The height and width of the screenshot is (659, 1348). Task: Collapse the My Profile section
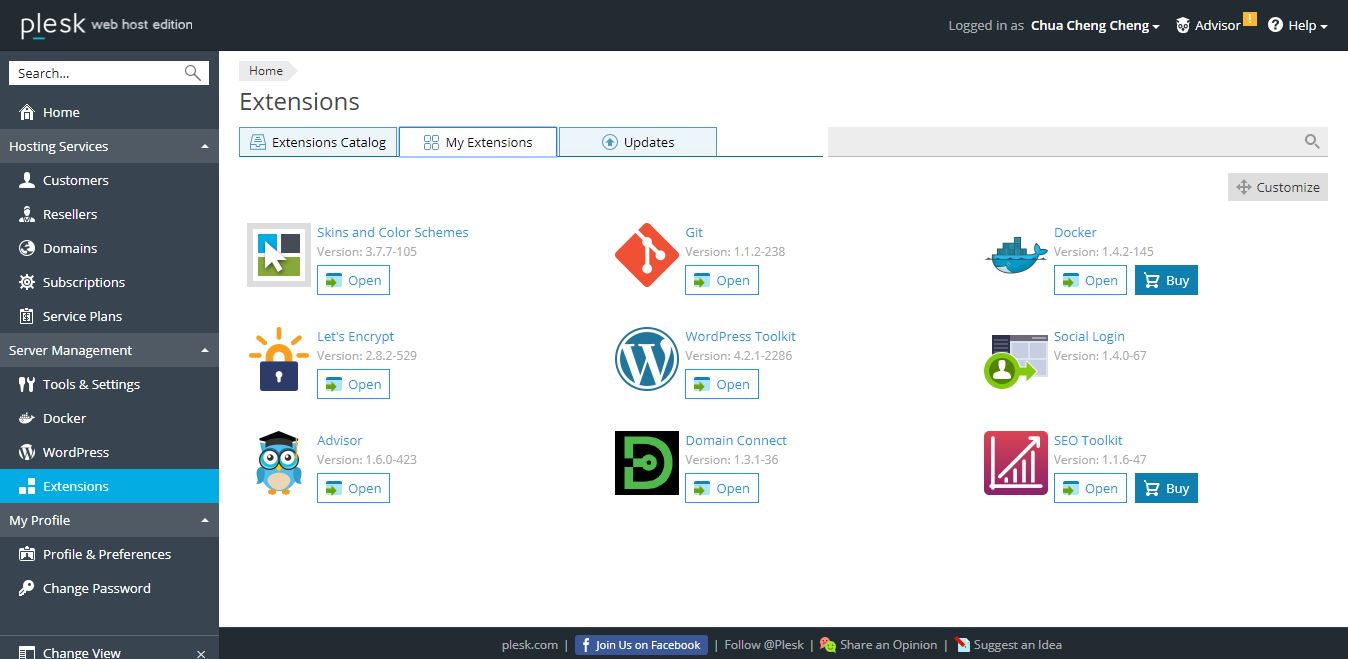coord(109,520)
